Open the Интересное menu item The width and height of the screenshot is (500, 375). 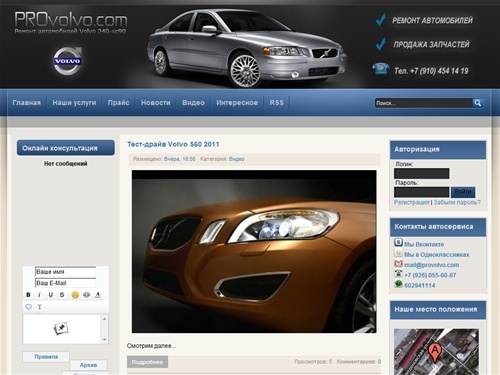237,103
